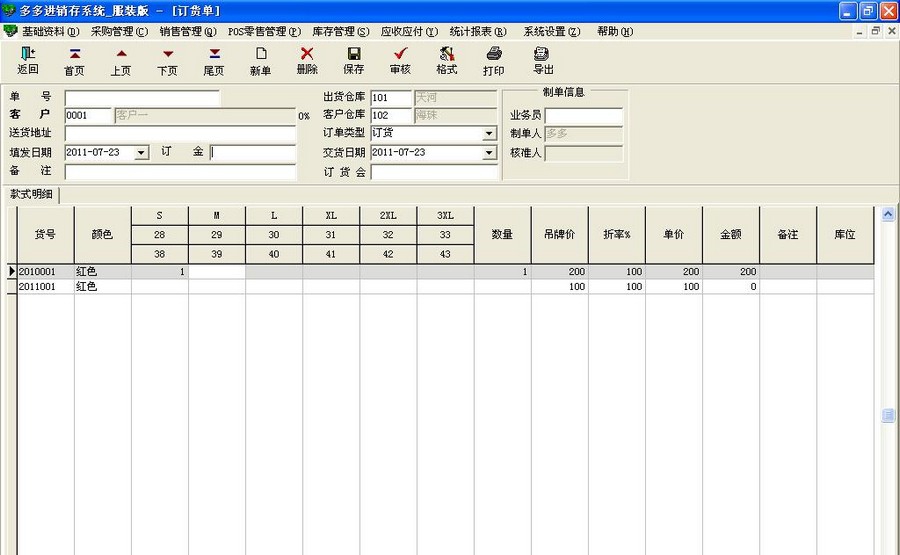900x555 pixels.
Task: Open the 库存管理 menu
Action: (x=340, y=32)
